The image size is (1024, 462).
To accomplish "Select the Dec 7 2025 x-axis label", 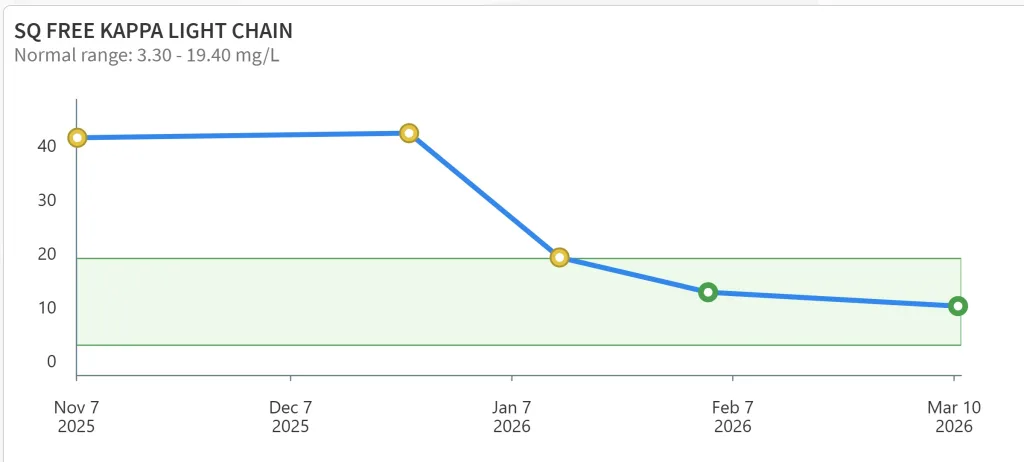I will point(291,417).
